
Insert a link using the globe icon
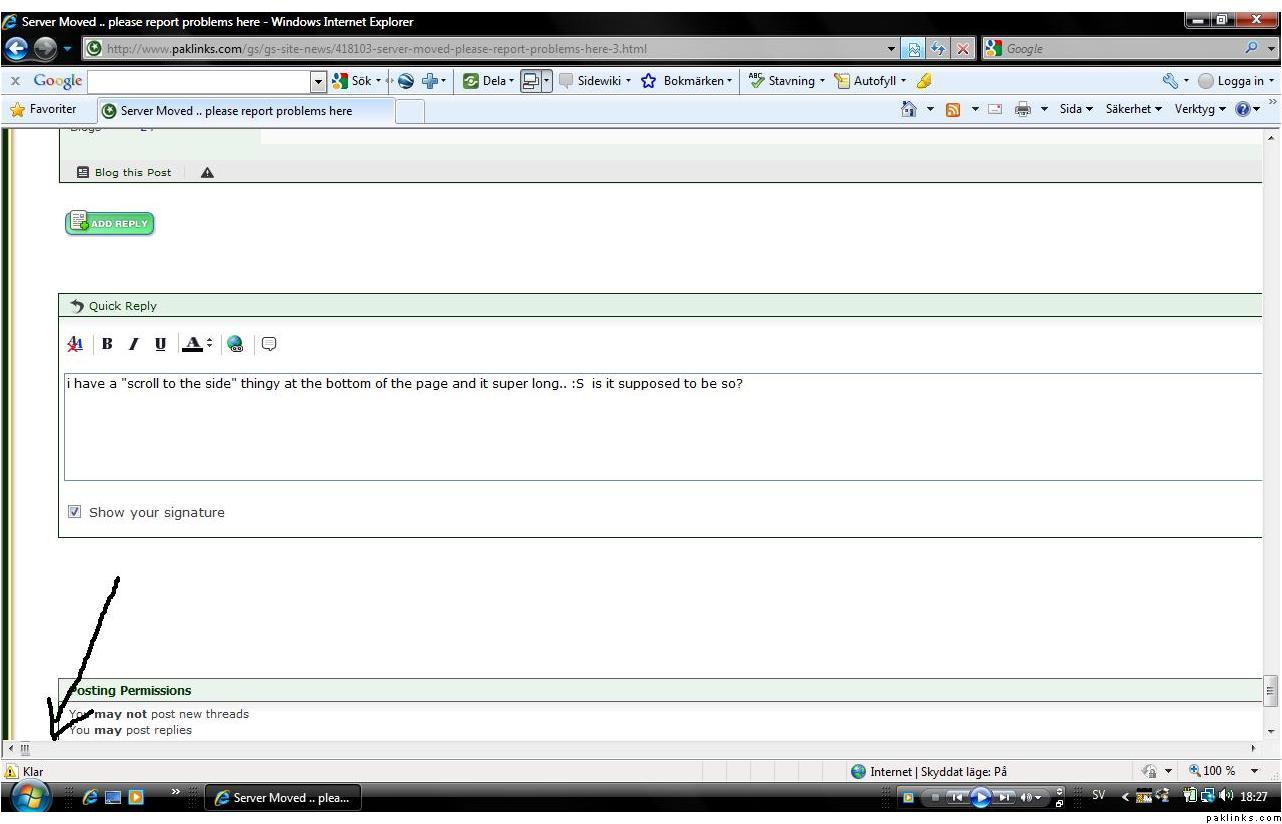[x=235, y=344]
